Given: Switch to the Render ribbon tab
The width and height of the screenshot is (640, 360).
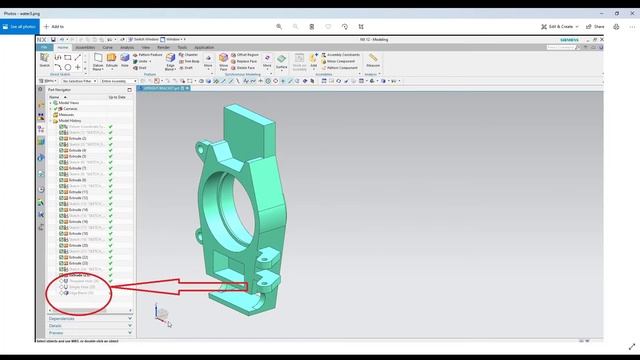Looking at the screenshot, I should coord(163,47).
